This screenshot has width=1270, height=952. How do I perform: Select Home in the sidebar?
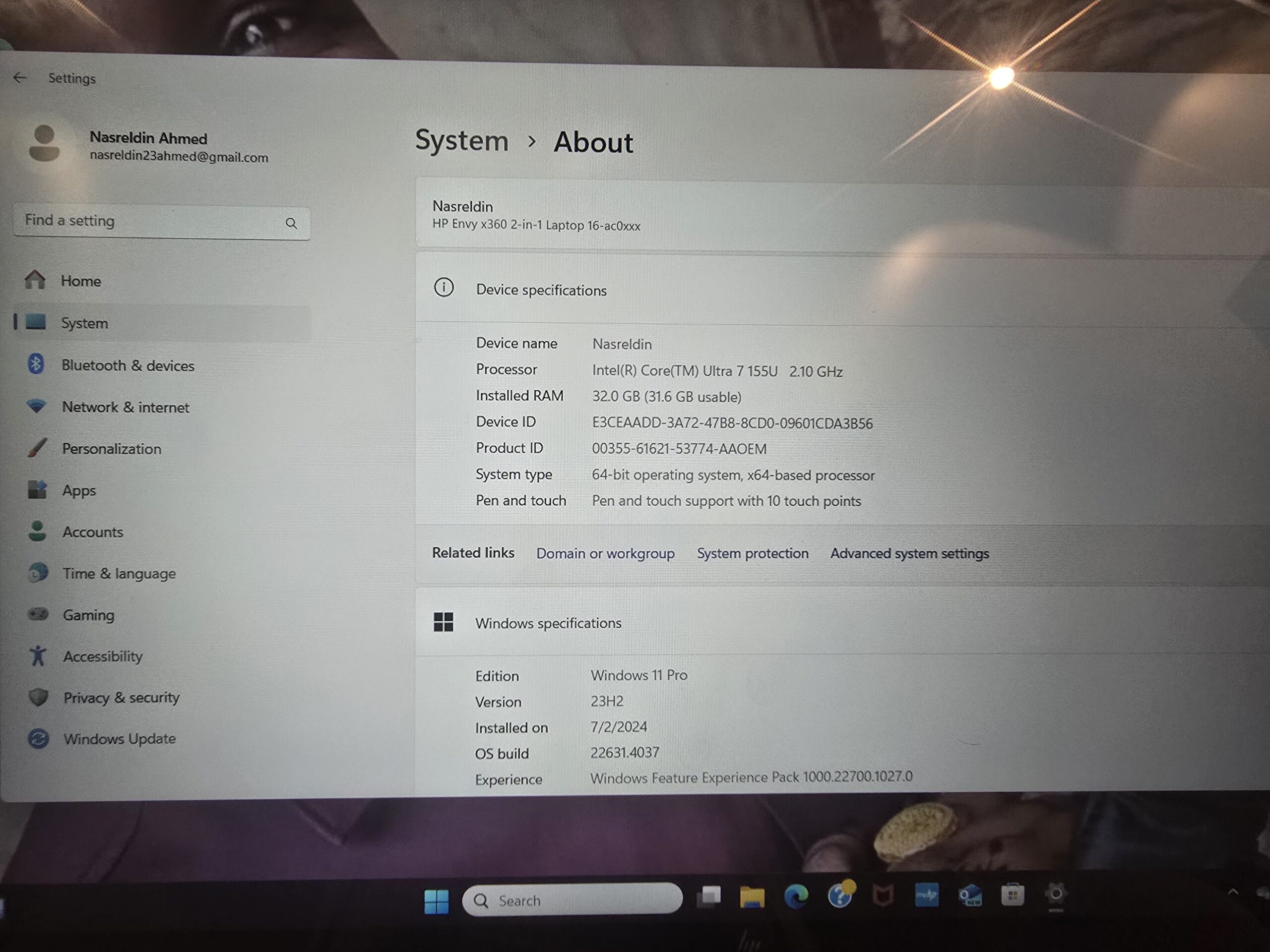(80, 281)
